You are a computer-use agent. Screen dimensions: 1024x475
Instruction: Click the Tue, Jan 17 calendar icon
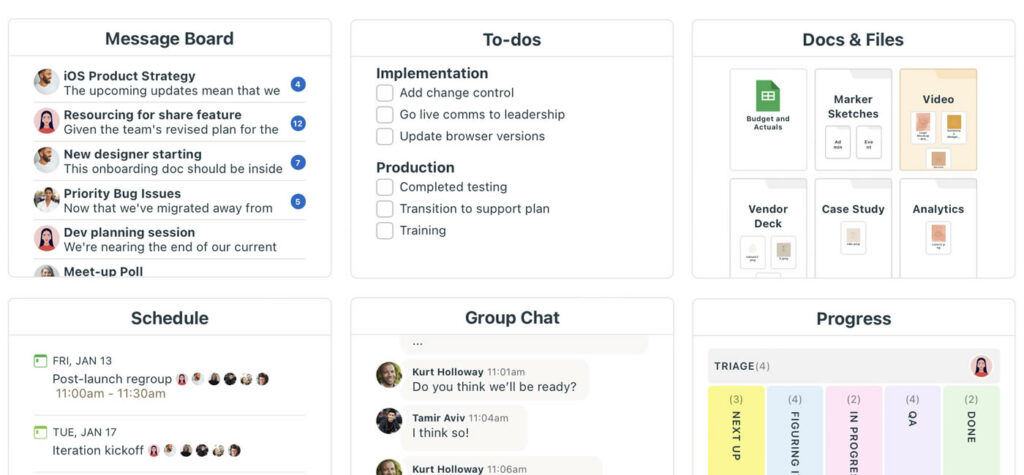tap(40, 432)
